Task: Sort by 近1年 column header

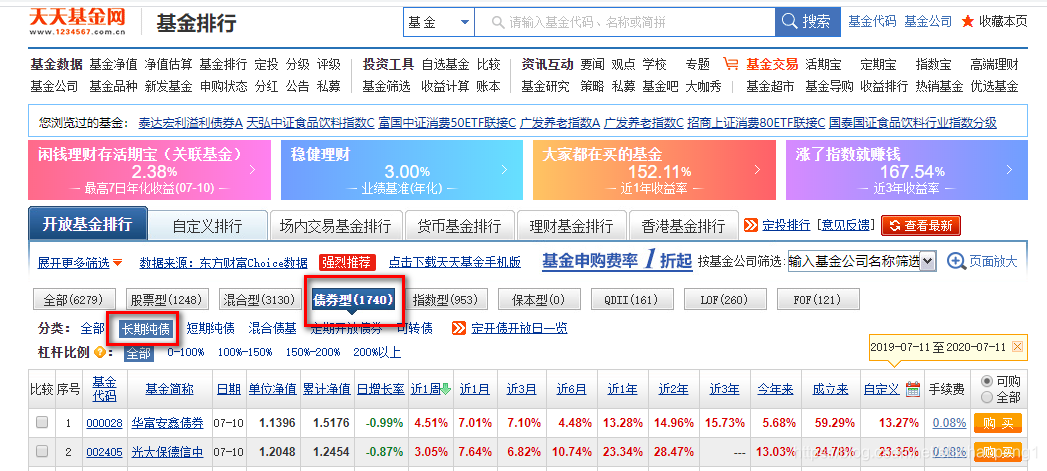Action: (622, 389)
